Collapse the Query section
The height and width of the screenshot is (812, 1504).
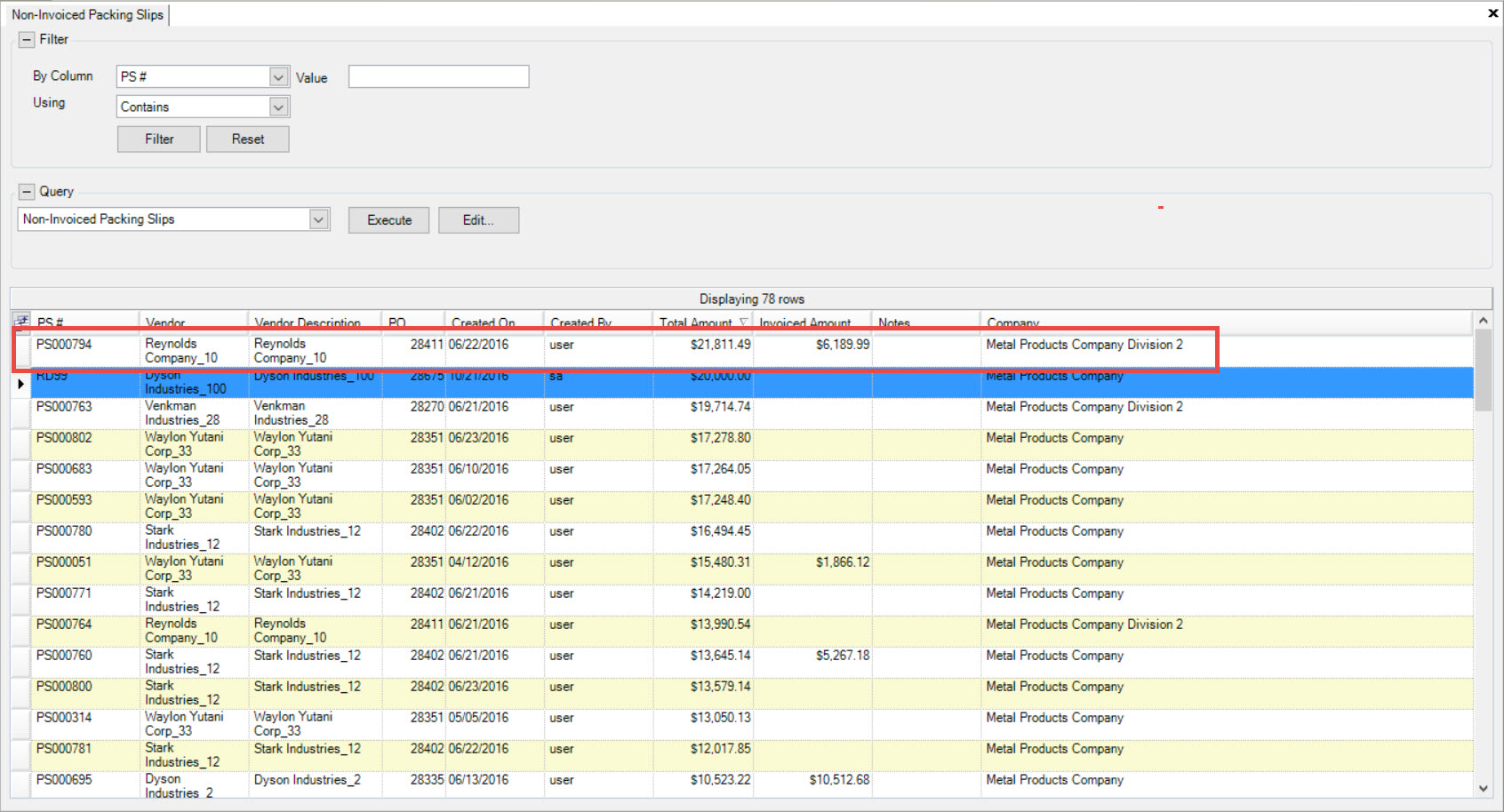coord(27,191)
